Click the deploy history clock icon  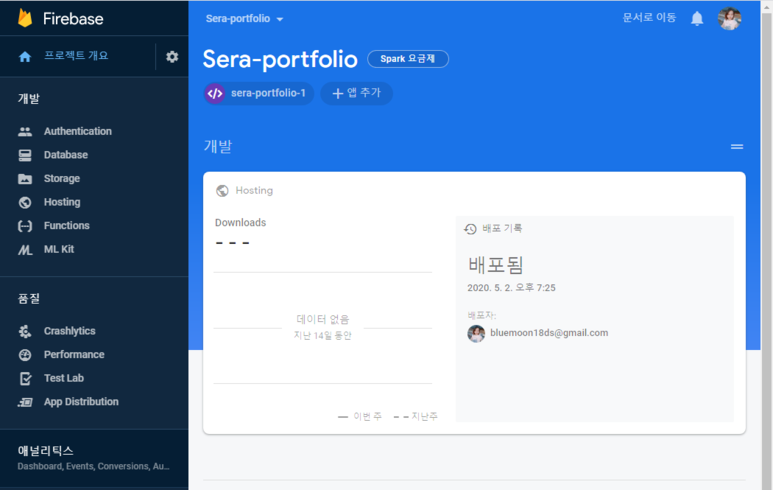pyautogui.click(x=470, y=229)
